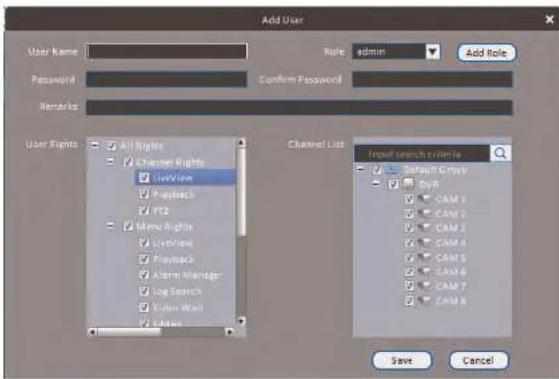Screen dimensions: 559x379
Task: Open the Role dropdown arrow
Action: pos(432,52)
